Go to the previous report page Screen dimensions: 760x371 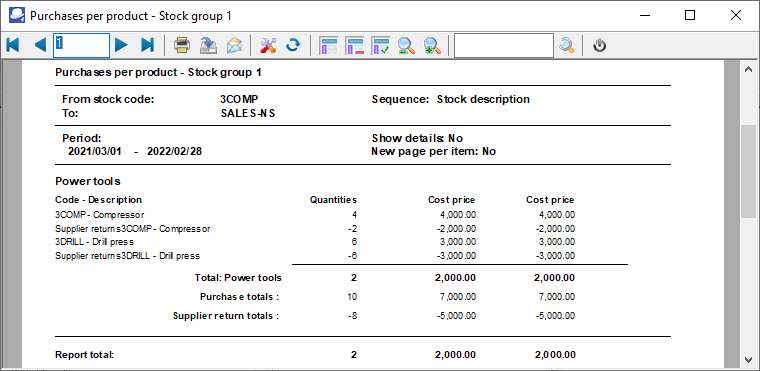point(40,46)
